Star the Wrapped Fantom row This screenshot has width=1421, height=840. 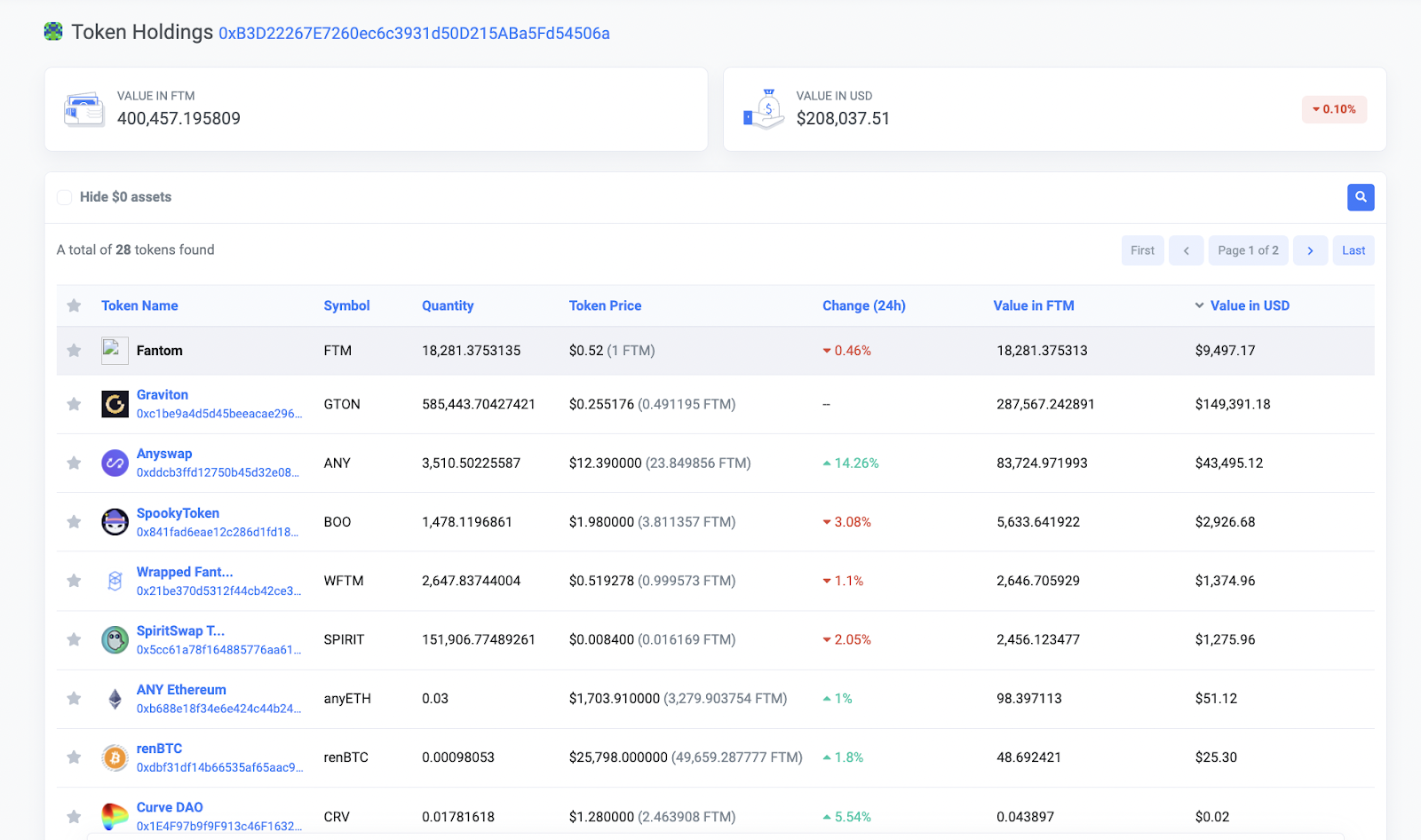(74, 581)
